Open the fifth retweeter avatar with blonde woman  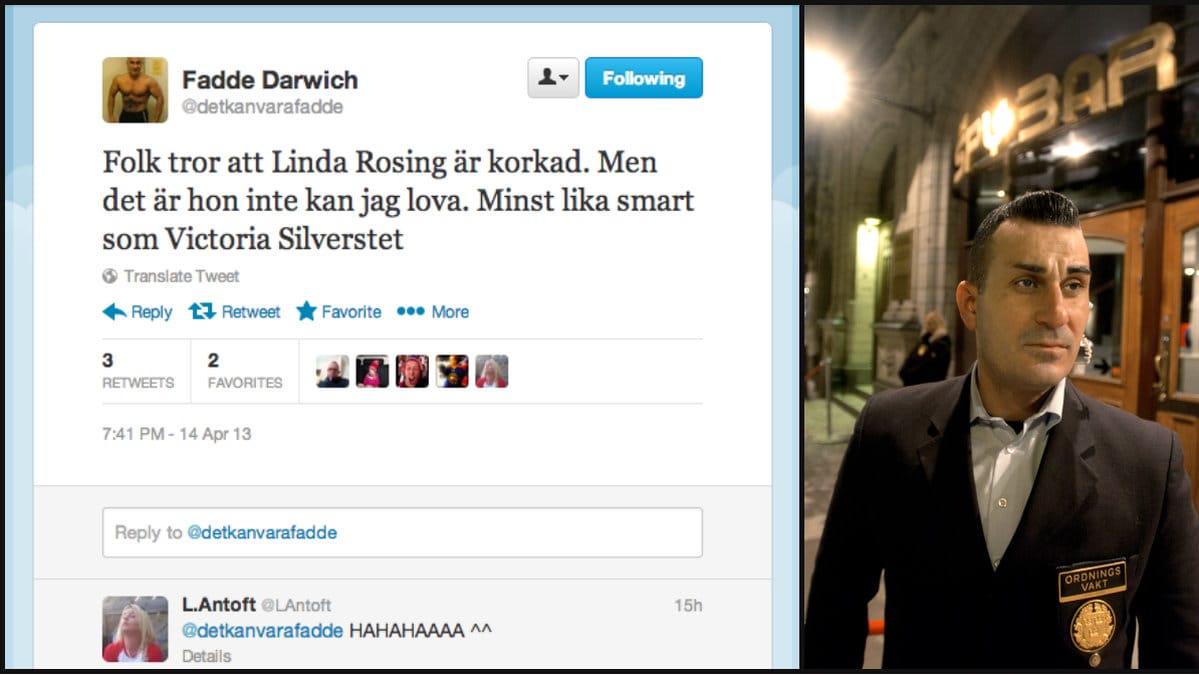[492, 372]
